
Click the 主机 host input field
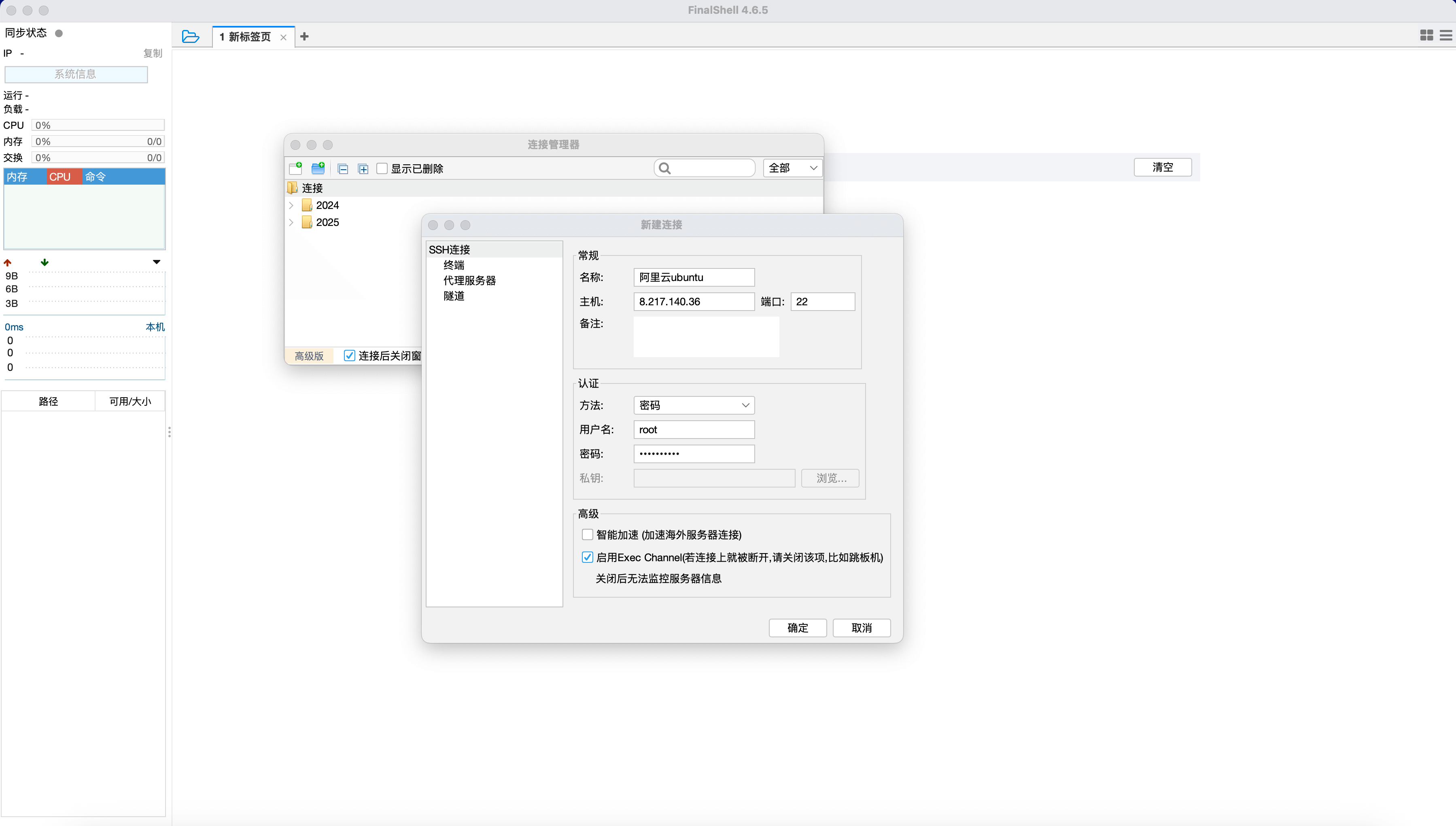point(694,302)
